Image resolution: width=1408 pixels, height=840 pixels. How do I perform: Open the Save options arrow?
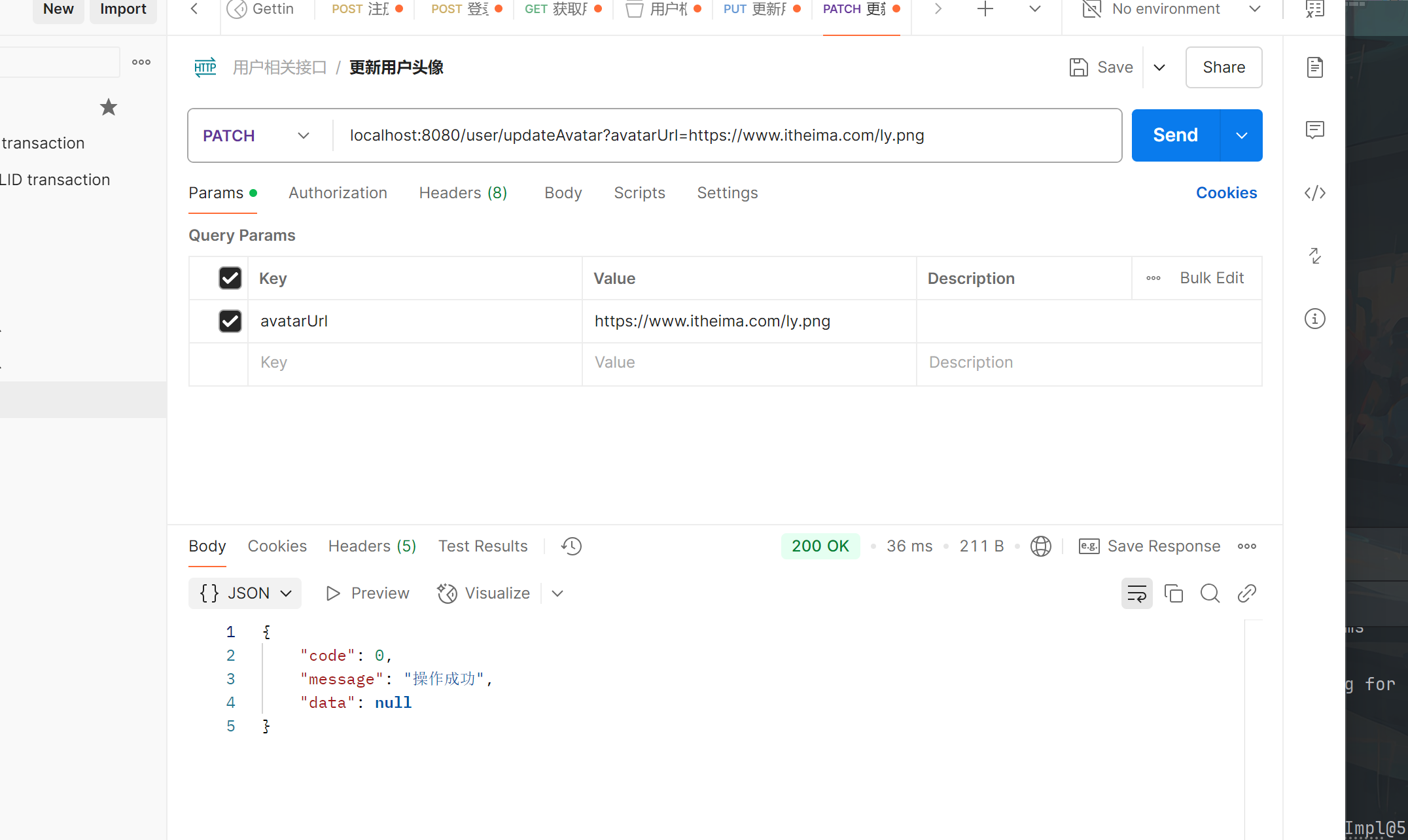[x=1159, y=67]
